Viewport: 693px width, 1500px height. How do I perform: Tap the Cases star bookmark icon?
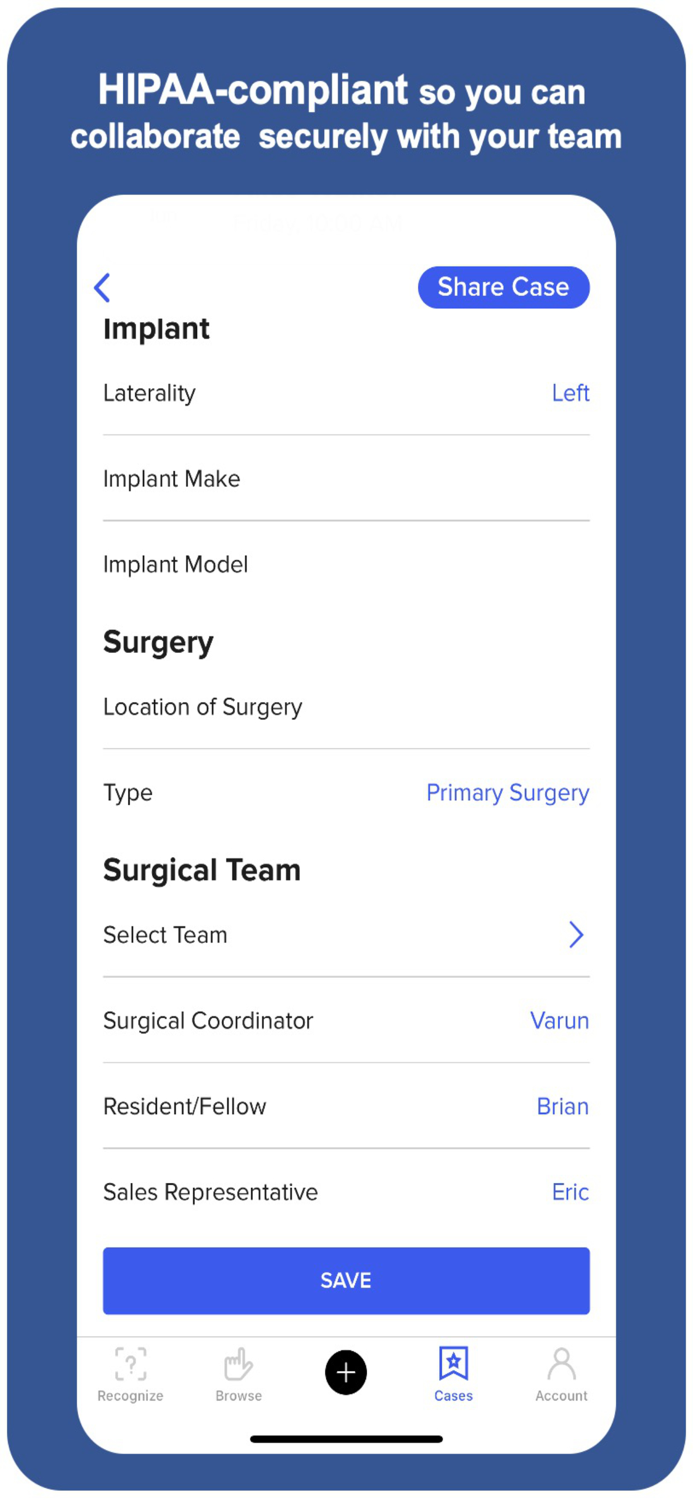point(453,1362)
